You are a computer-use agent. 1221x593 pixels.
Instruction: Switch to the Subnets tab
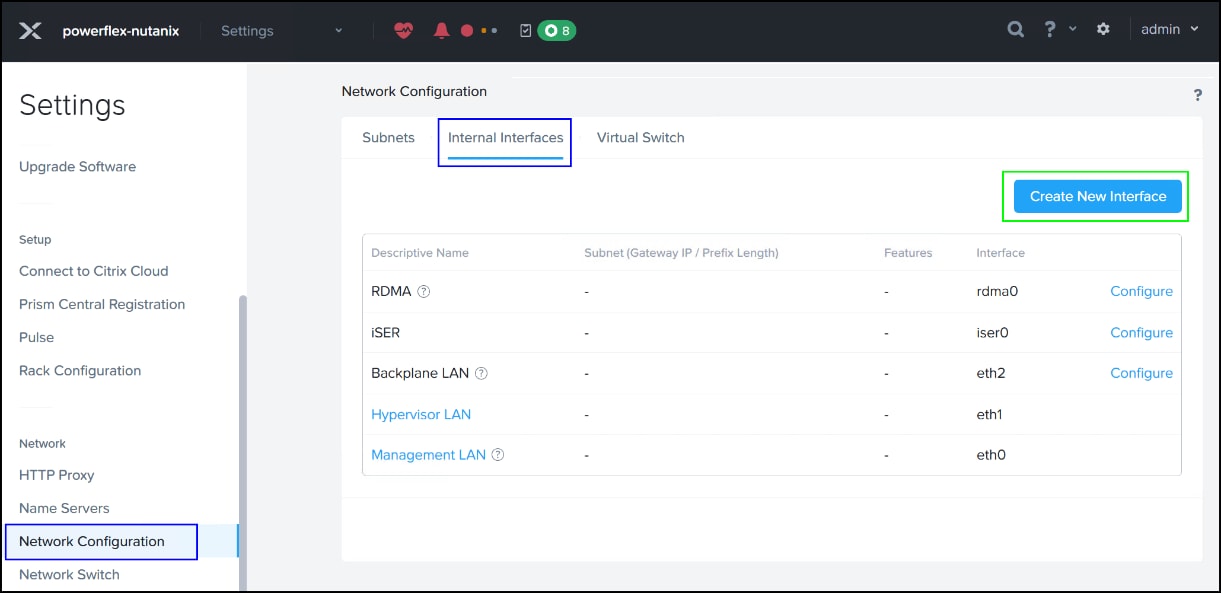click(388, 138)
